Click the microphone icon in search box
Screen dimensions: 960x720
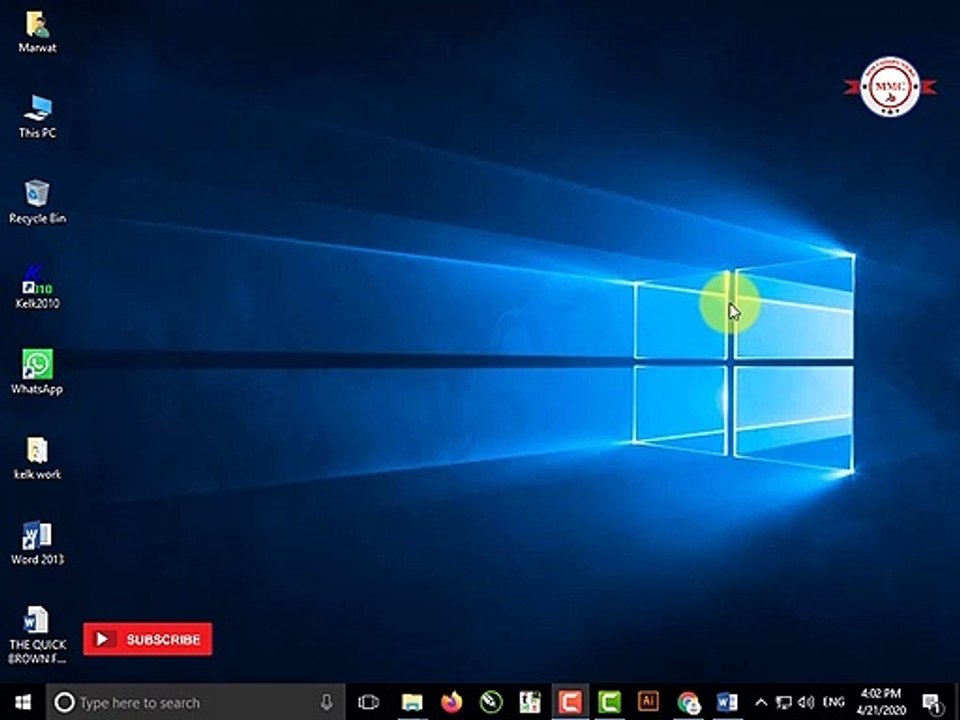tap(327, 702)
